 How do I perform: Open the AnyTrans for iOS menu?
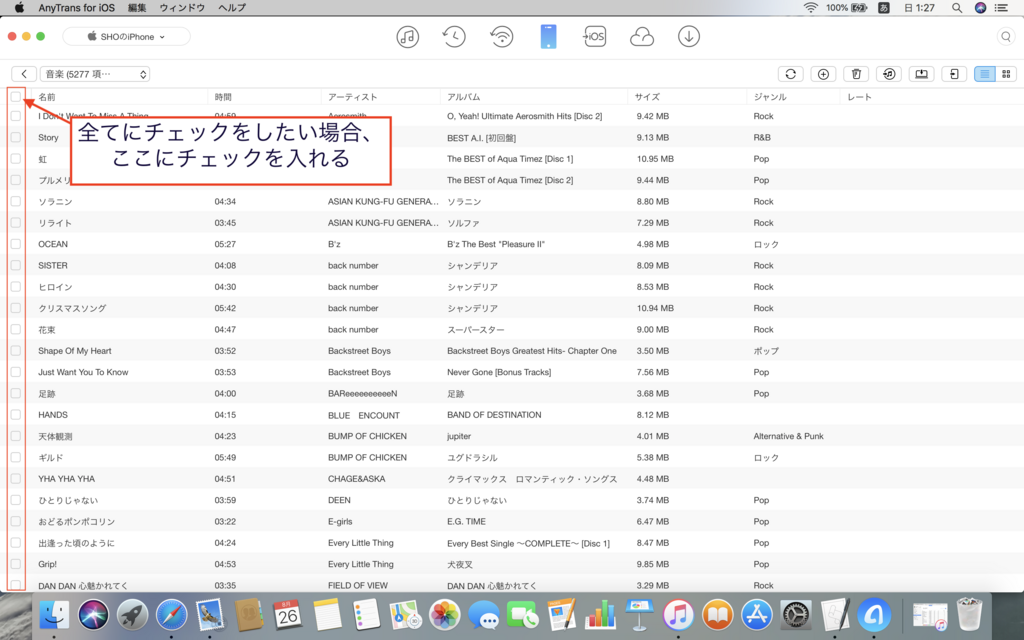click(76, 8)
